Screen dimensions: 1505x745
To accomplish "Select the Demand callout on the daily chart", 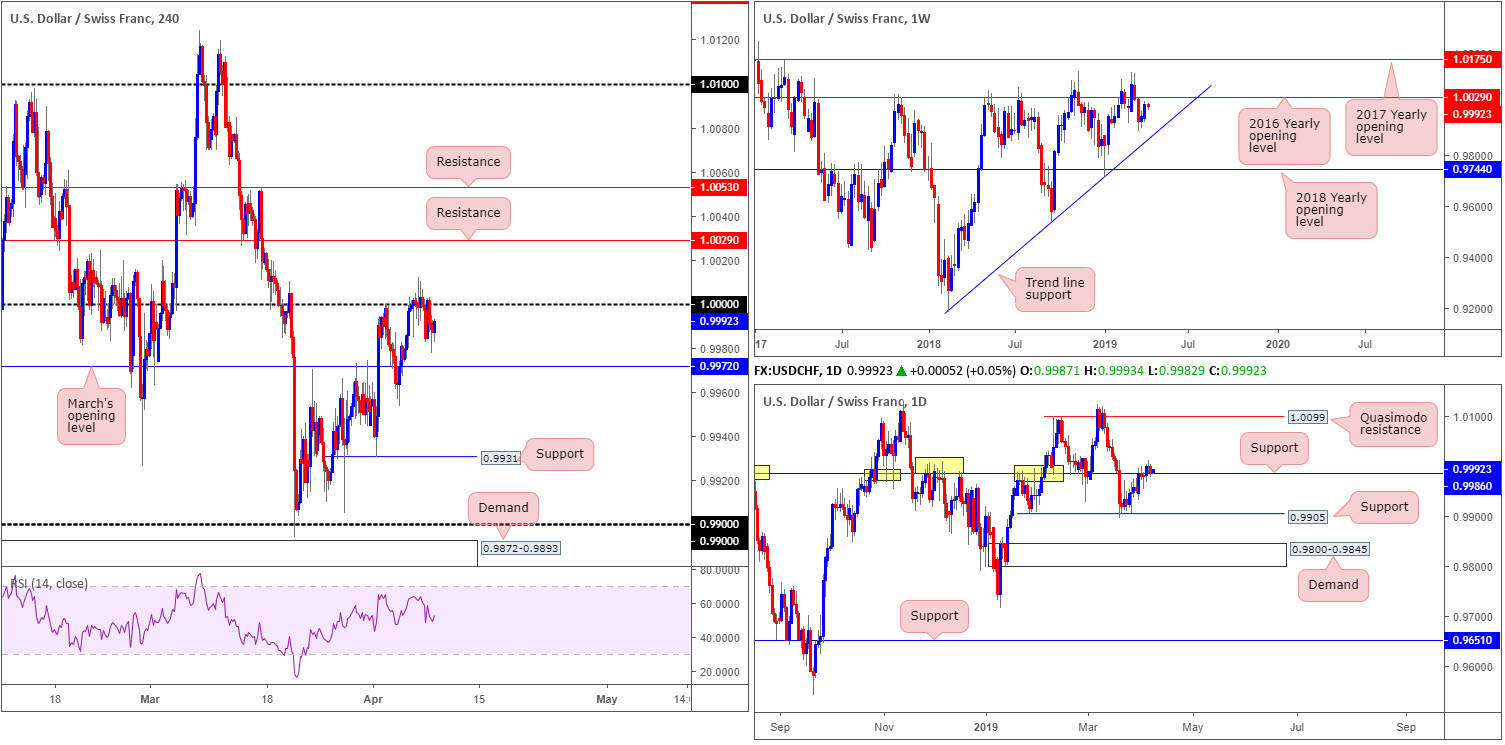I will point(1334,584).
